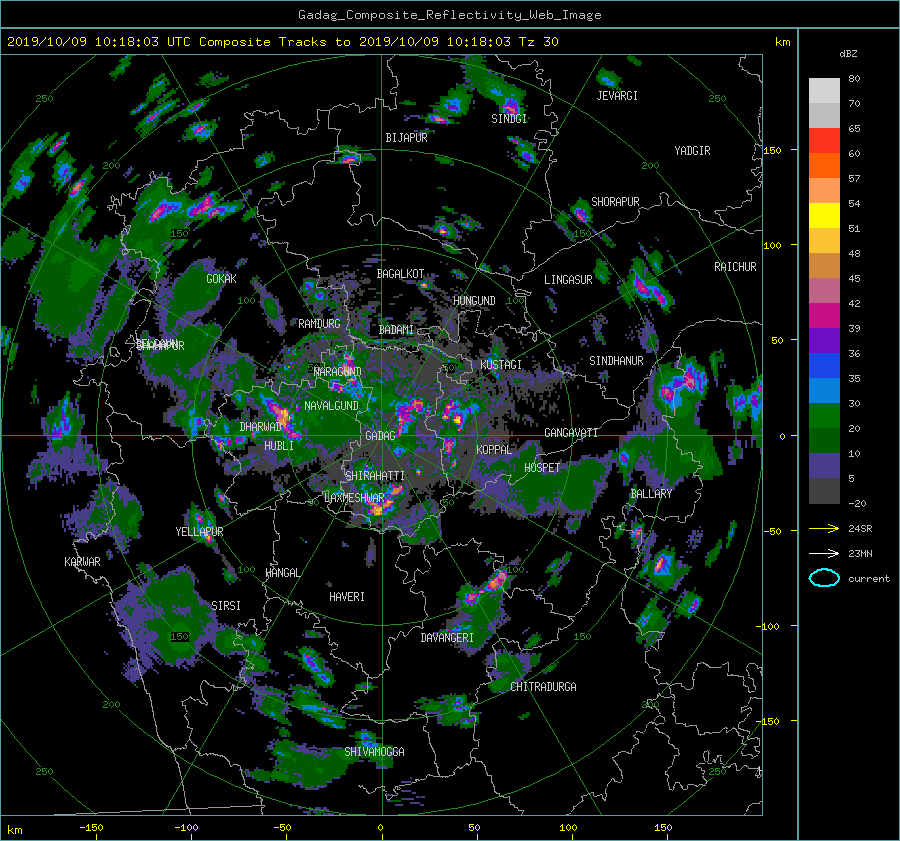Click the DHARWAD city label
900x841 pixels.
coord(261,427)
